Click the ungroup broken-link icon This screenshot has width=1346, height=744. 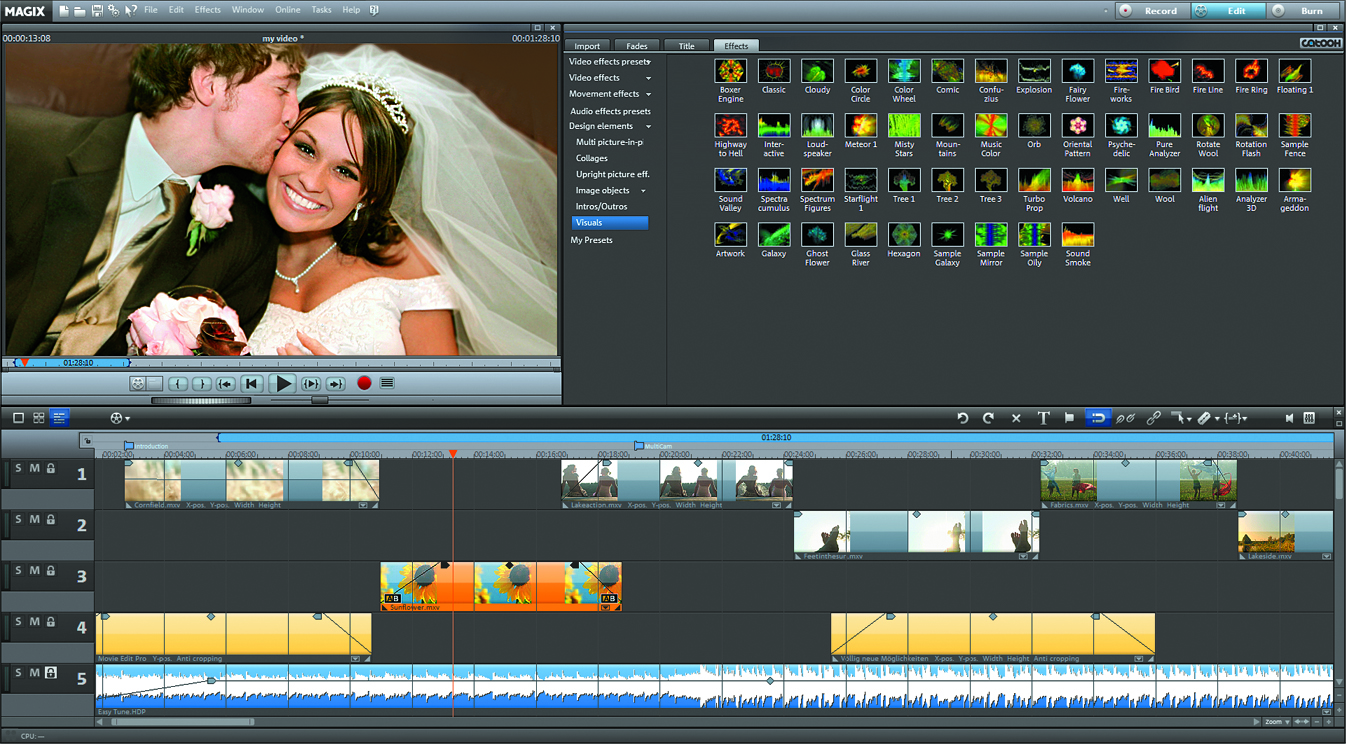1126,418
